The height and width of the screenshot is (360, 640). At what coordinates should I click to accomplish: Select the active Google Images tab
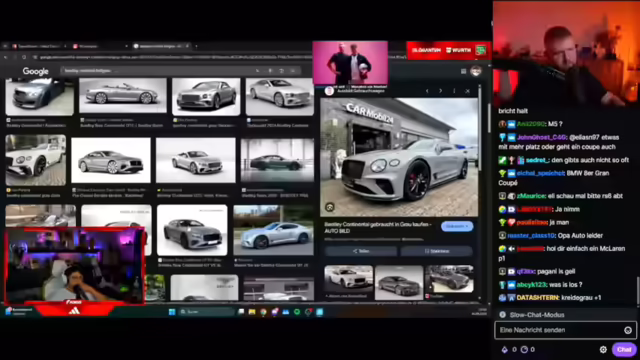click(161, 46)
